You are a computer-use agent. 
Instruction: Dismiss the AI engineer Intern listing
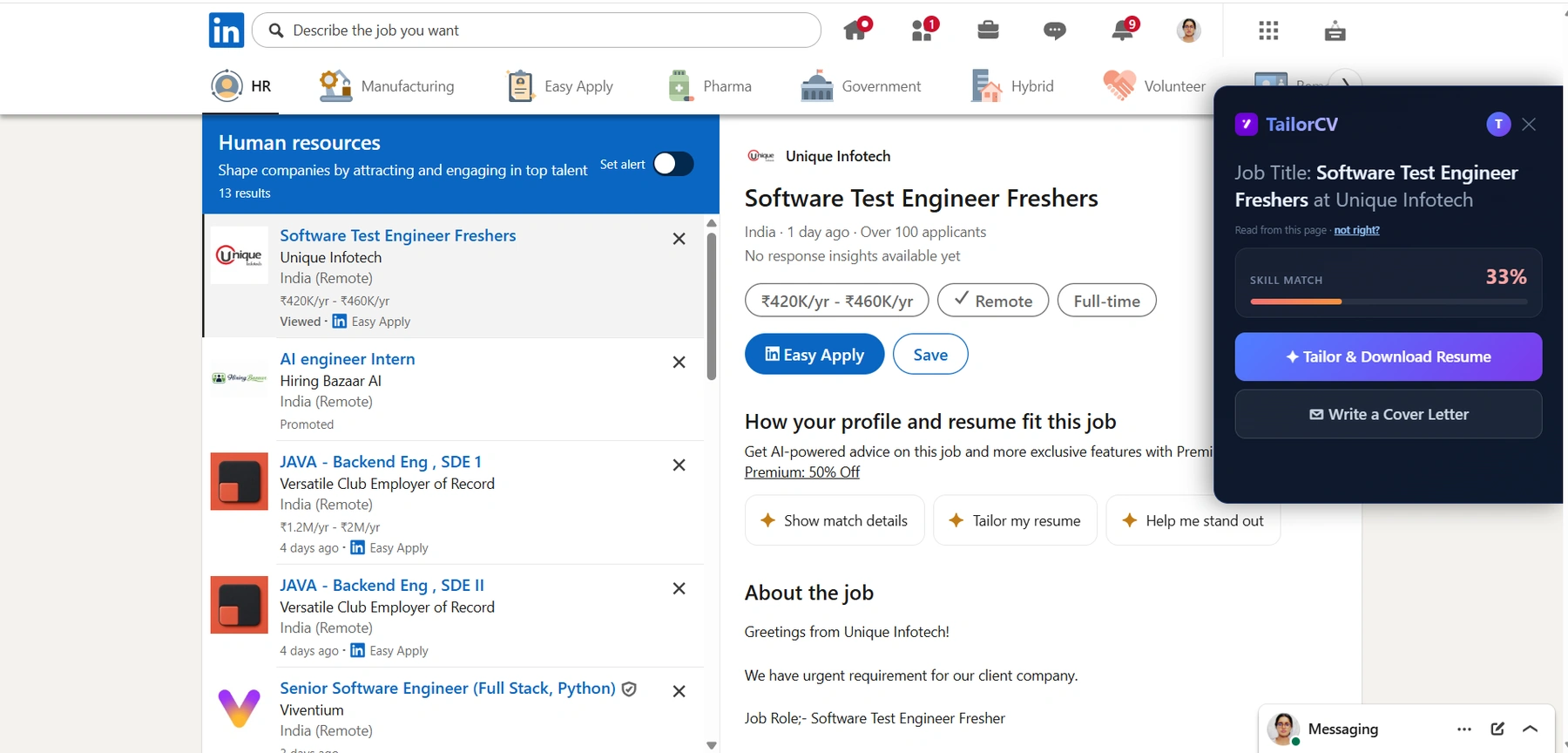click(679, 363)
